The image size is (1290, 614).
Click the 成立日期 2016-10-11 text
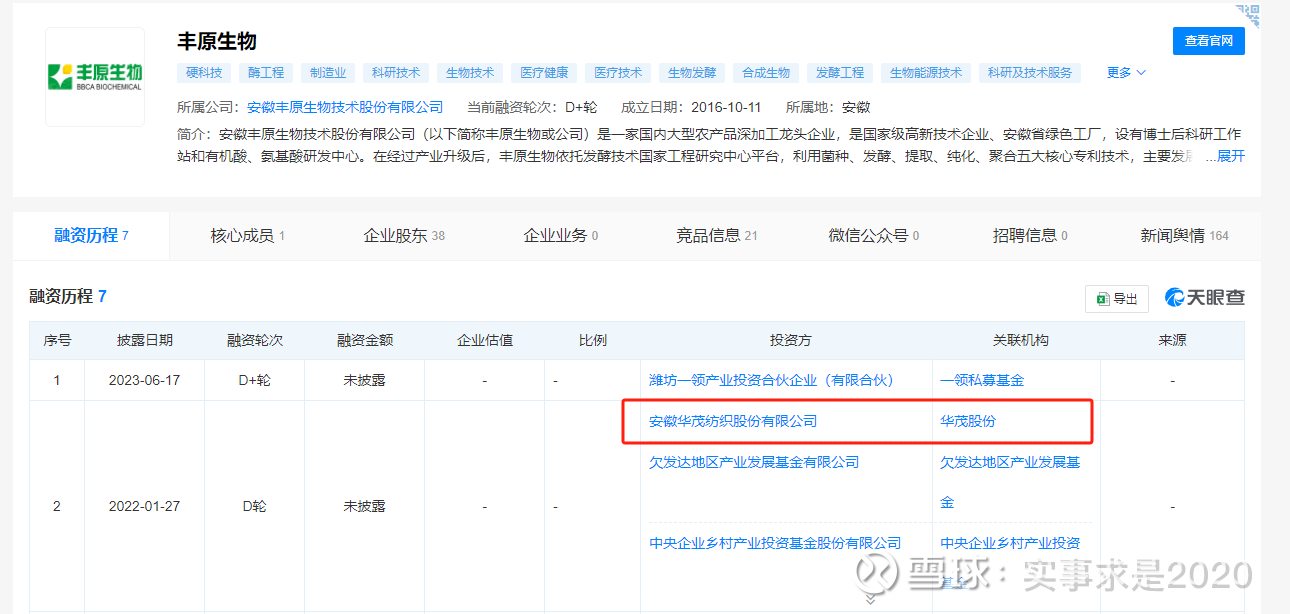click(x=692, y=107)
